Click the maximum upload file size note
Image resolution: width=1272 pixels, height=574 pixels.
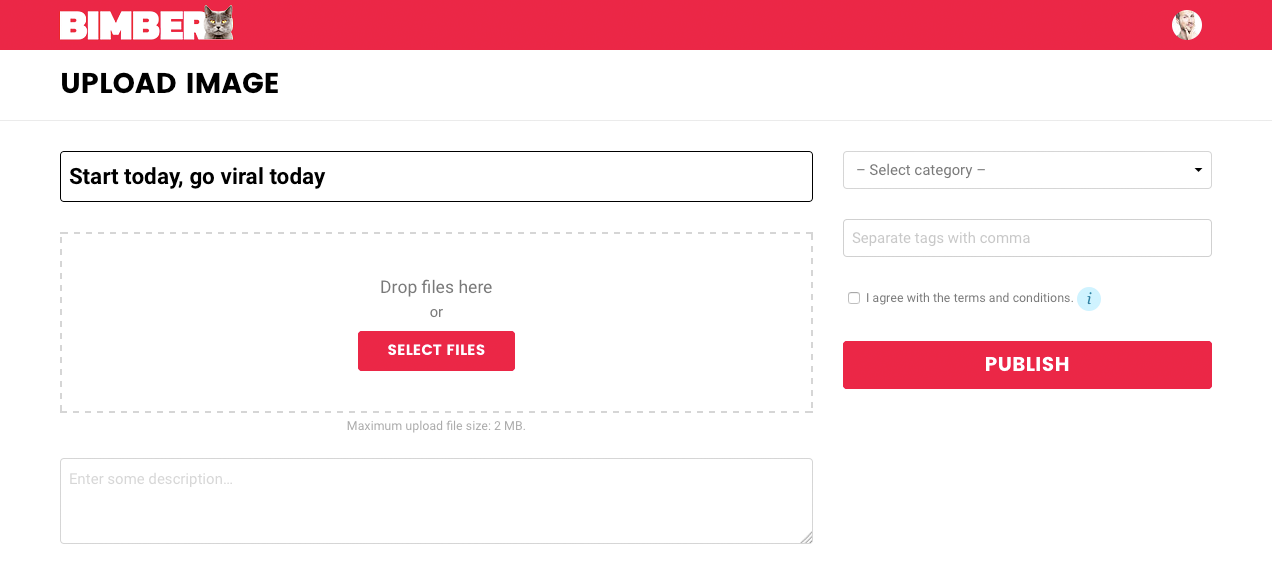tap(436, 426)
